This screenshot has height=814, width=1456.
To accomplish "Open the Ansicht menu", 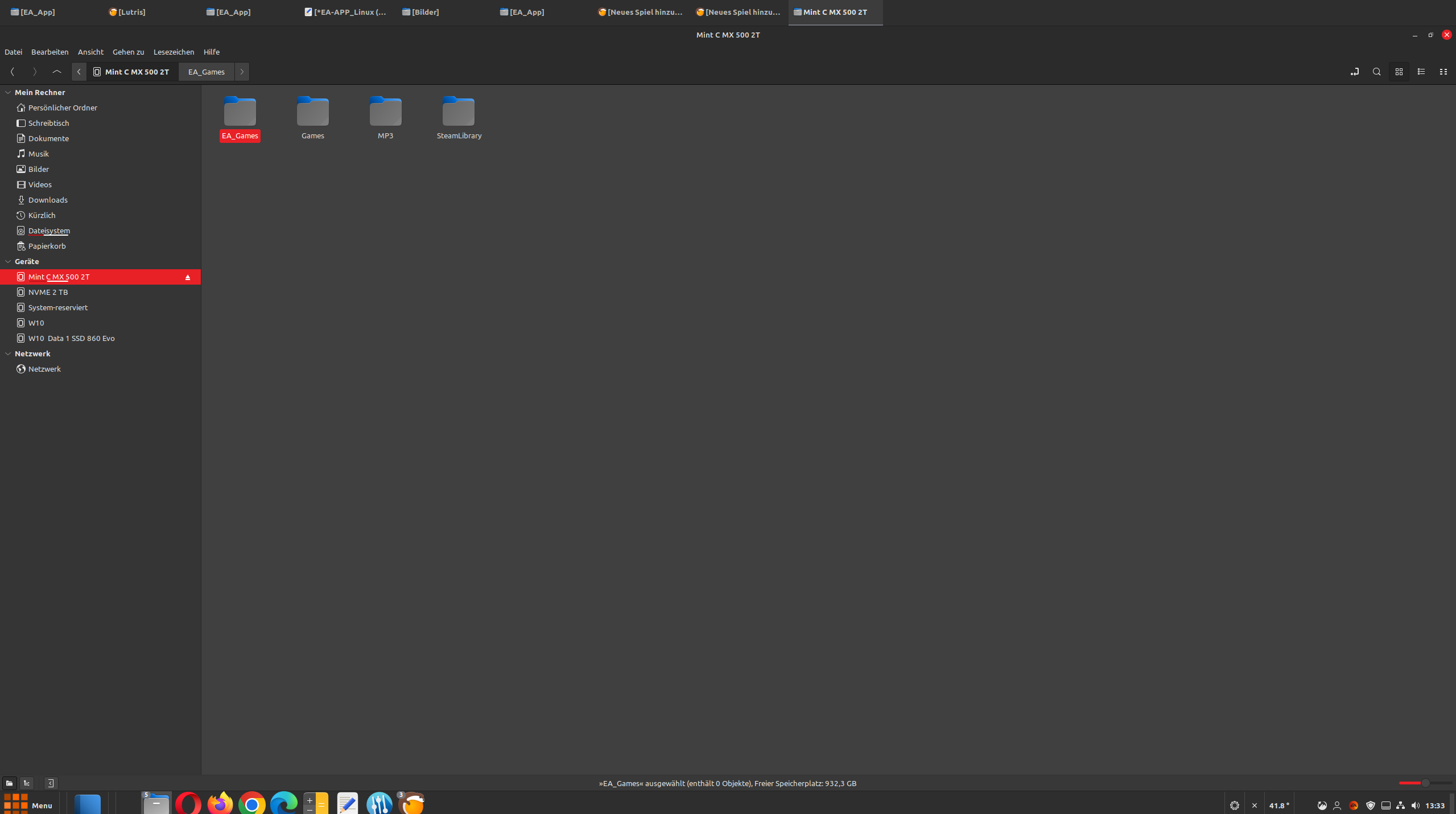I will point(90,52).
